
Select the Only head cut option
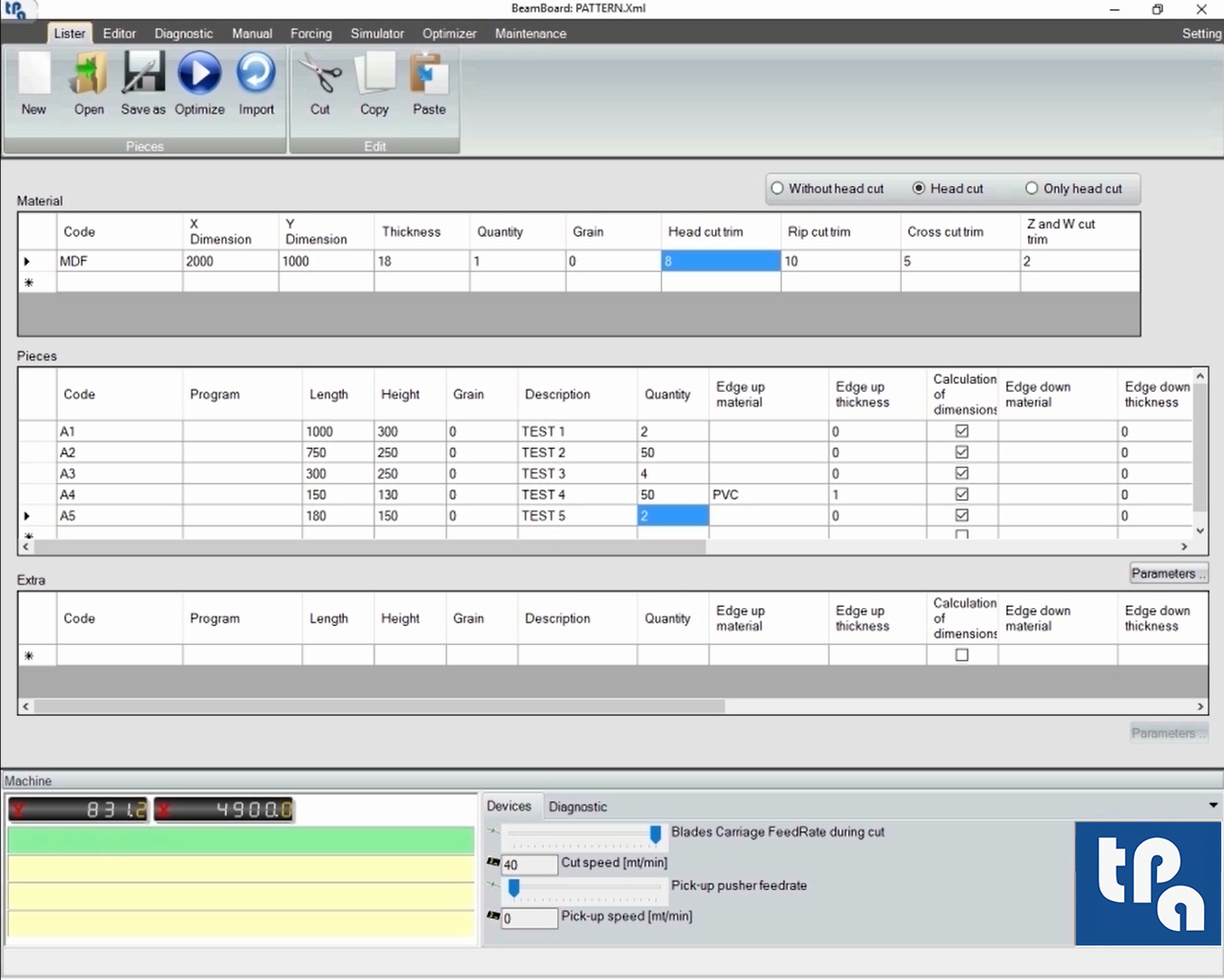coord(1073,189)
